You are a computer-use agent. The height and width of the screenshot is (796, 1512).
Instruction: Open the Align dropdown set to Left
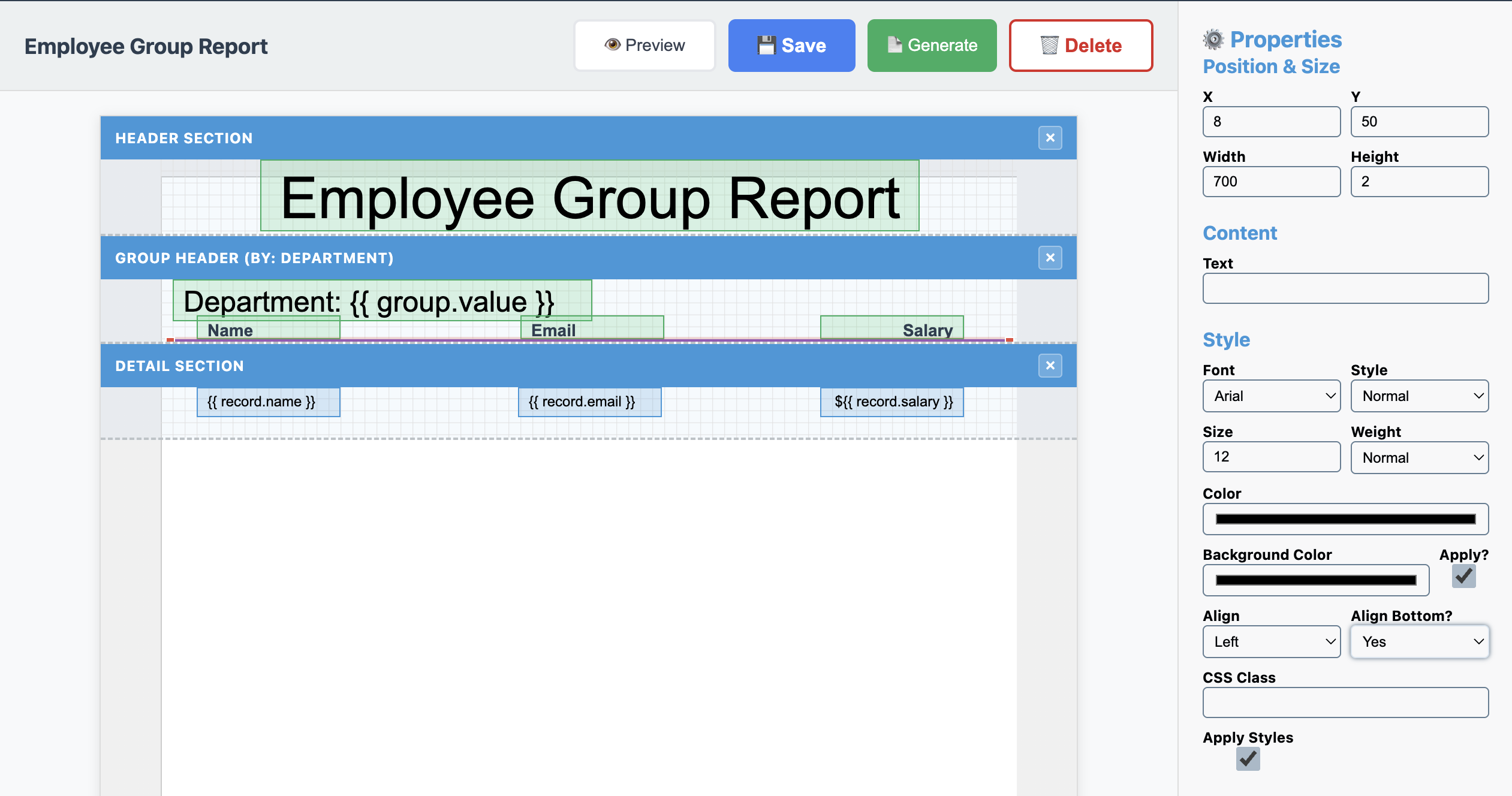[x=1272, y=641]
